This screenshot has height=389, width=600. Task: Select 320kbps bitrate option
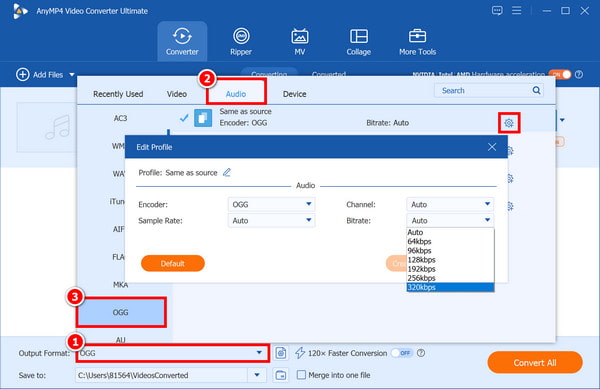450,287
